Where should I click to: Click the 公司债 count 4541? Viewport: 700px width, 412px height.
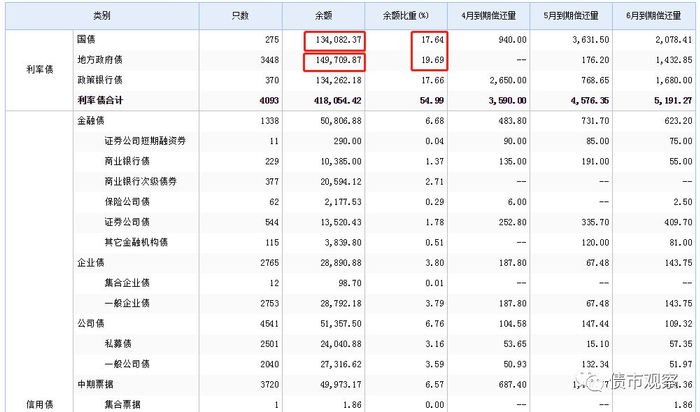click(x=270, y=324)
